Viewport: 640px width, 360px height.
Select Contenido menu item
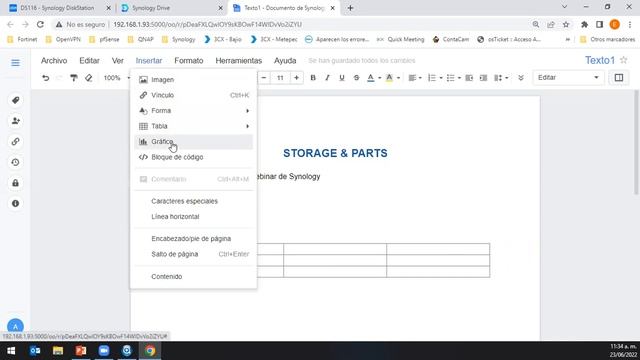tap(193, 276)
